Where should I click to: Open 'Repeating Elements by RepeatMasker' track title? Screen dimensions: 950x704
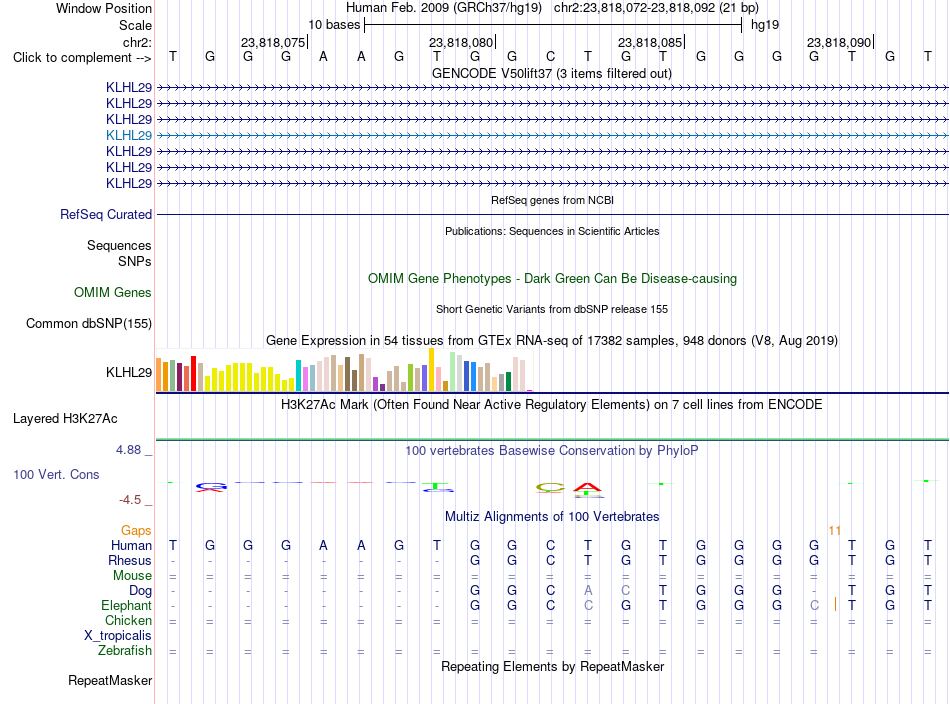coord(553,667)
